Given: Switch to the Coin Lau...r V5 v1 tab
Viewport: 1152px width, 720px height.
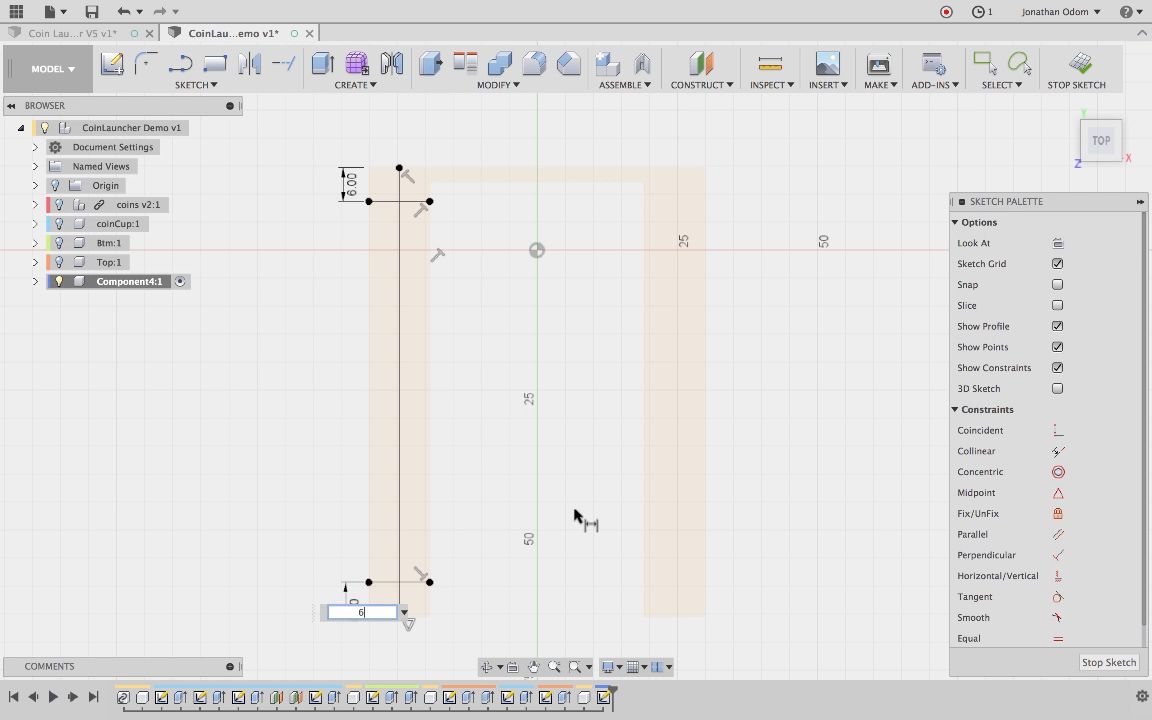Looking at the screenshot, I should (x=72, y=33).
